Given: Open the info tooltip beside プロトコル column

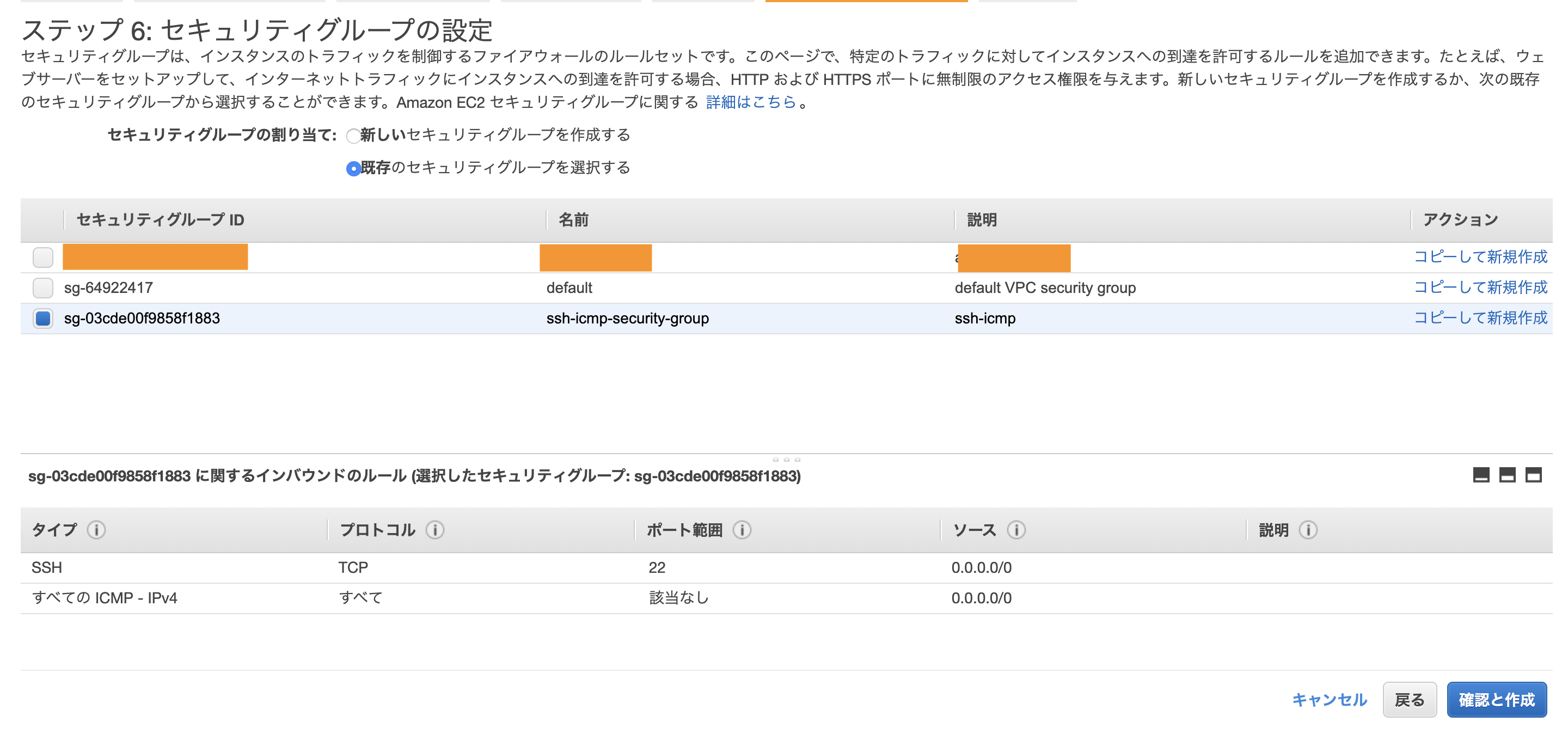Looking at the screenshot, I should [x=434, y=530].
